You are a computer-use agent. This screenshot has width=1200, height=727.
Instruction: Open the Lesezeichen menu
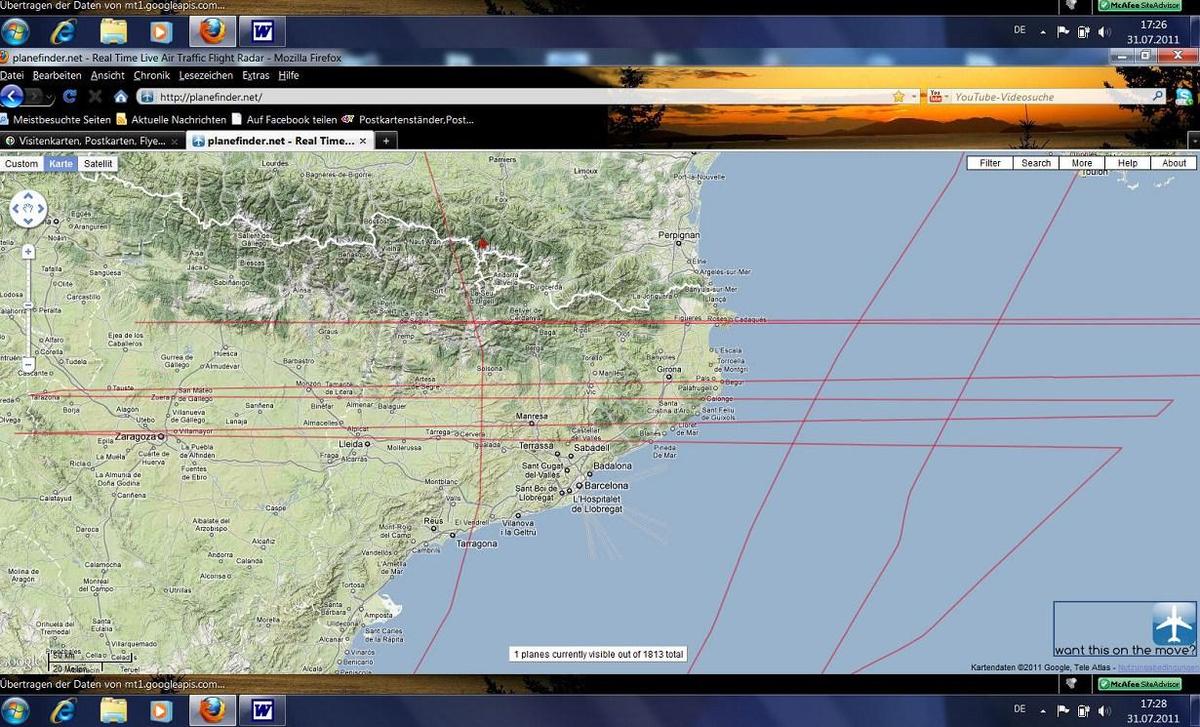[206, 75]
